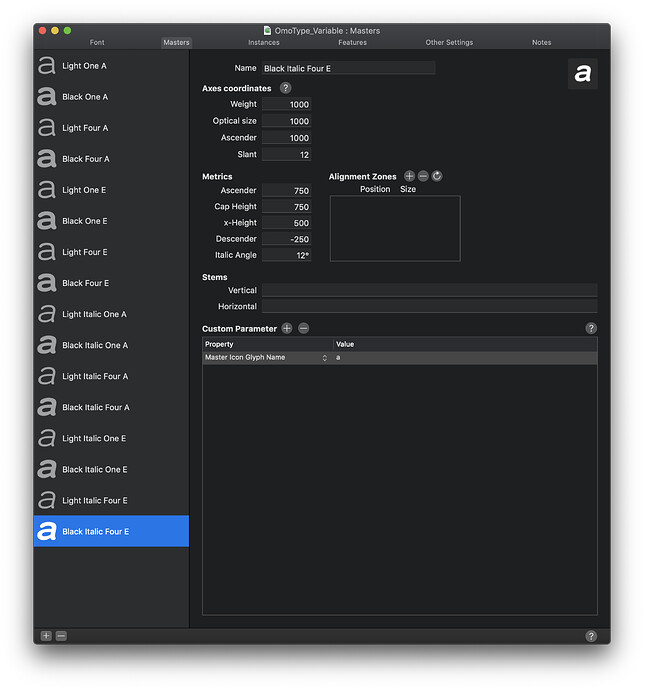Switch to the Masters tab
Image resolution: width=645 pixels, height=690 pixels.
(176, 42)
